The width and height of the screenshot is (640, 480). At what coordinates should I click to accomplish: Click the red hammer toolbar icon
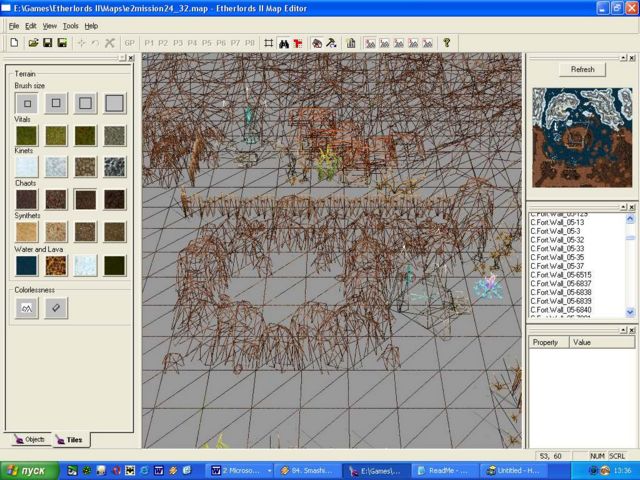click(298, 43)
